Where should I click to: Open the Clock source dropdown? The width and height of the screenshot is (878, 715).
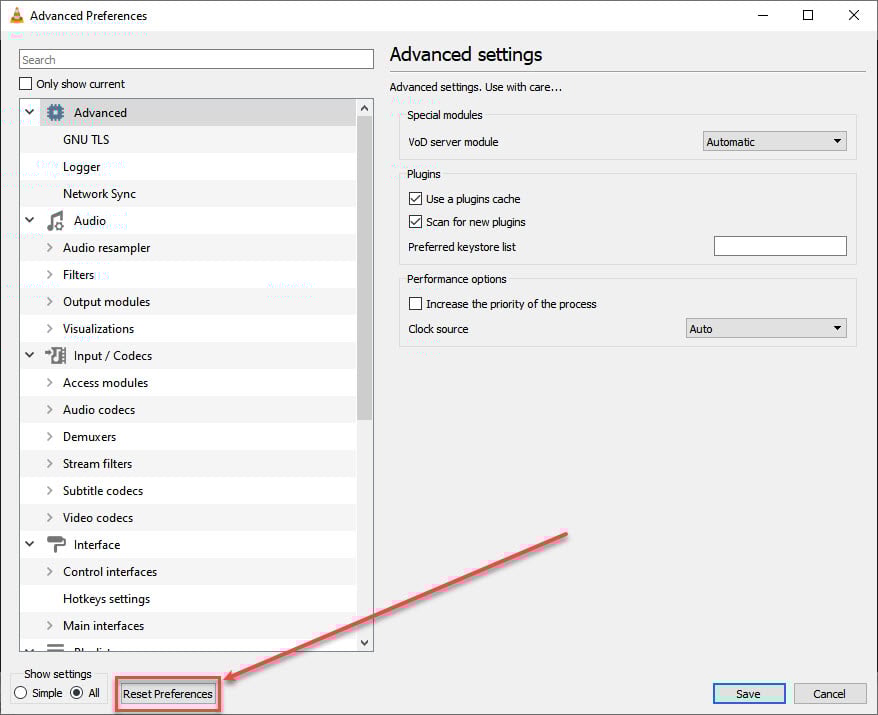766,329
